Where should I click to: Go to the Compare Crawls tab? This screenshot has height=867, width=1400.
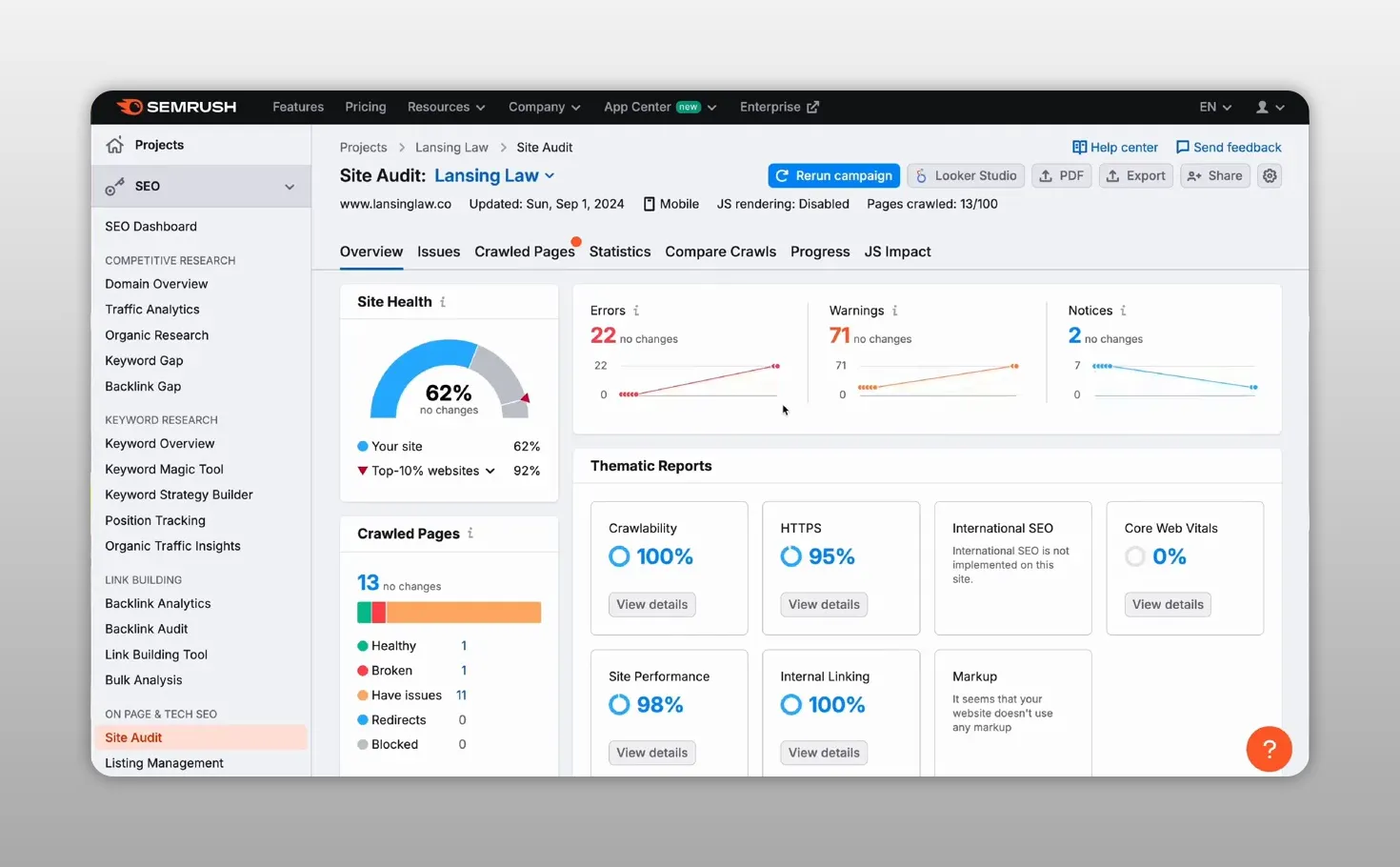point(720,252)
